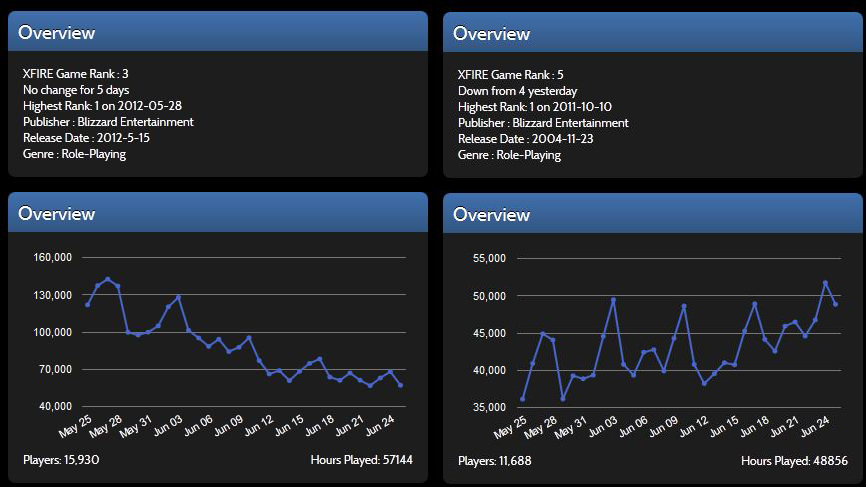Click the 'Hours Played: 48856' label
Viewport: 866px width, 487px height.
click(x=795, y=461)
